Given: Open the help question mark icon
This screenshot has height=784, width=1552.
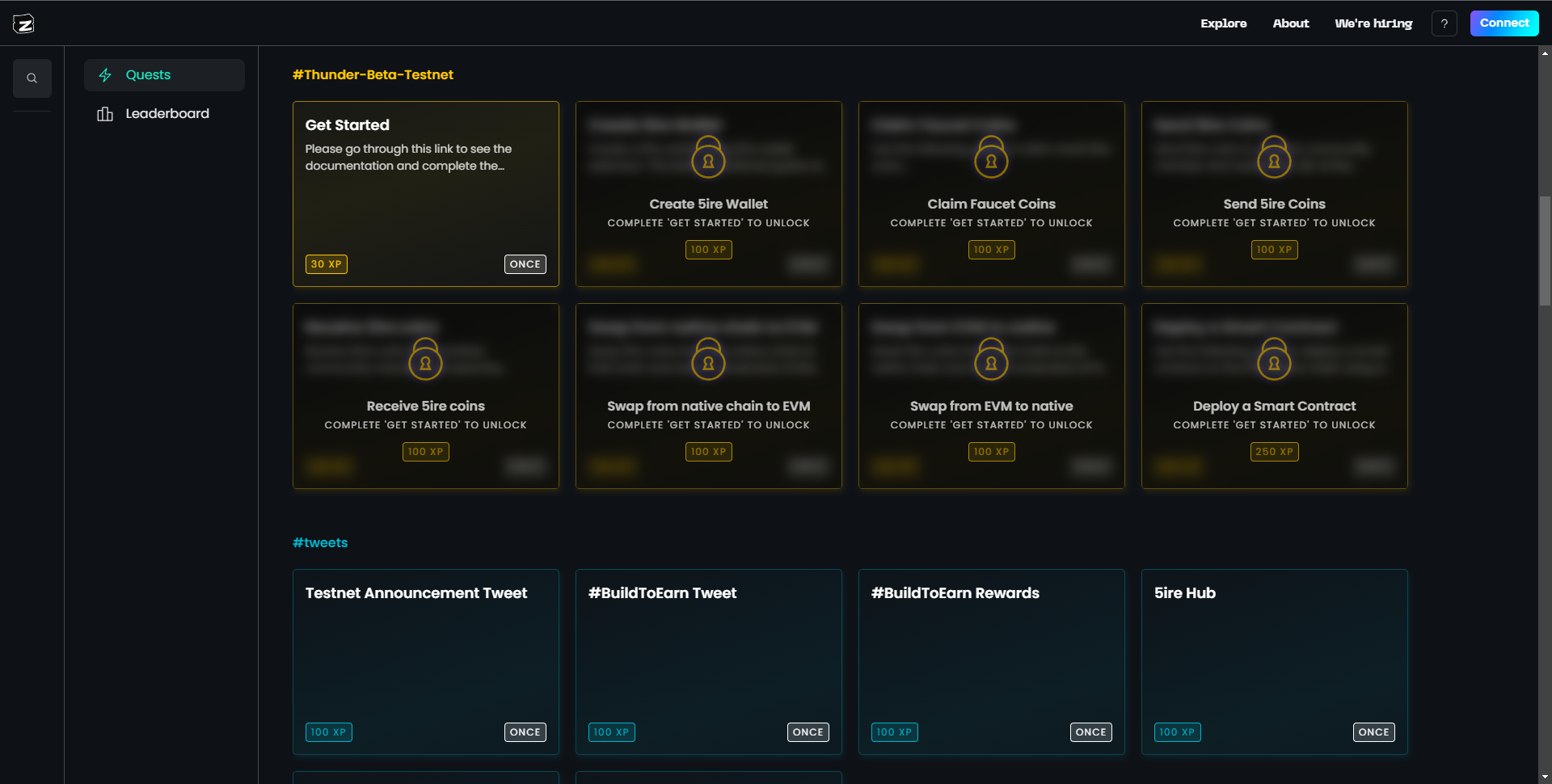Looking at the screenshot, I should pos(1444,23).
